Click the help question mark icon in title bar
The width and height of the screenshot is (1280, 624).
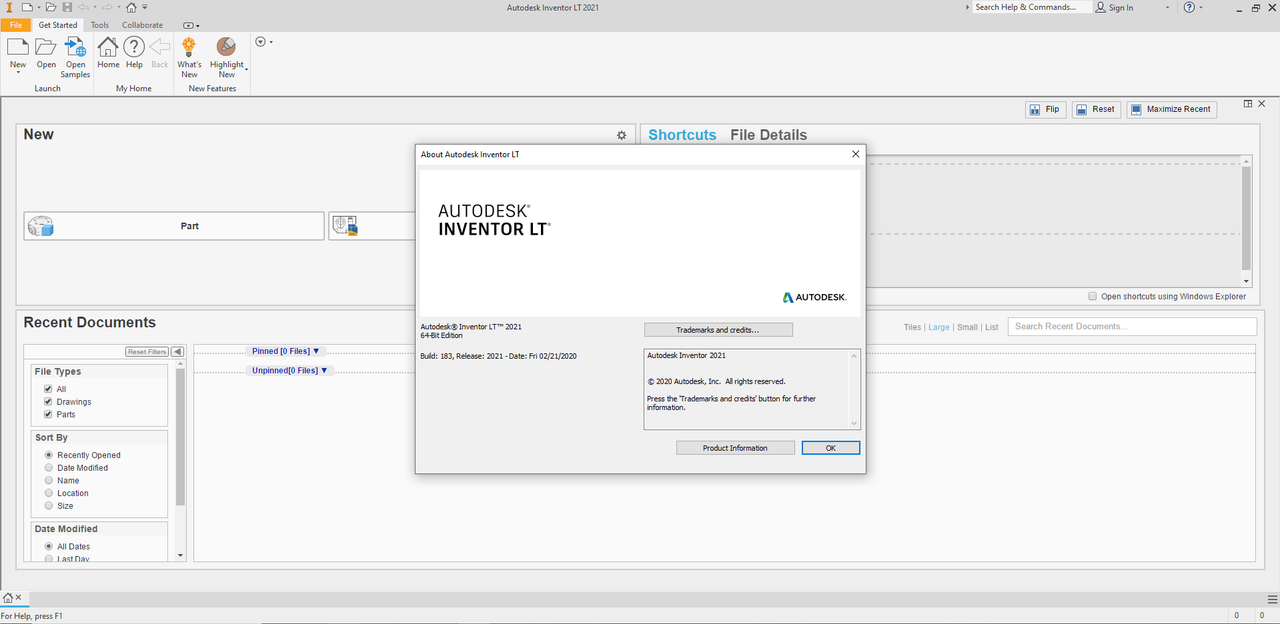pyautogui.click(x=1189, y=7)
